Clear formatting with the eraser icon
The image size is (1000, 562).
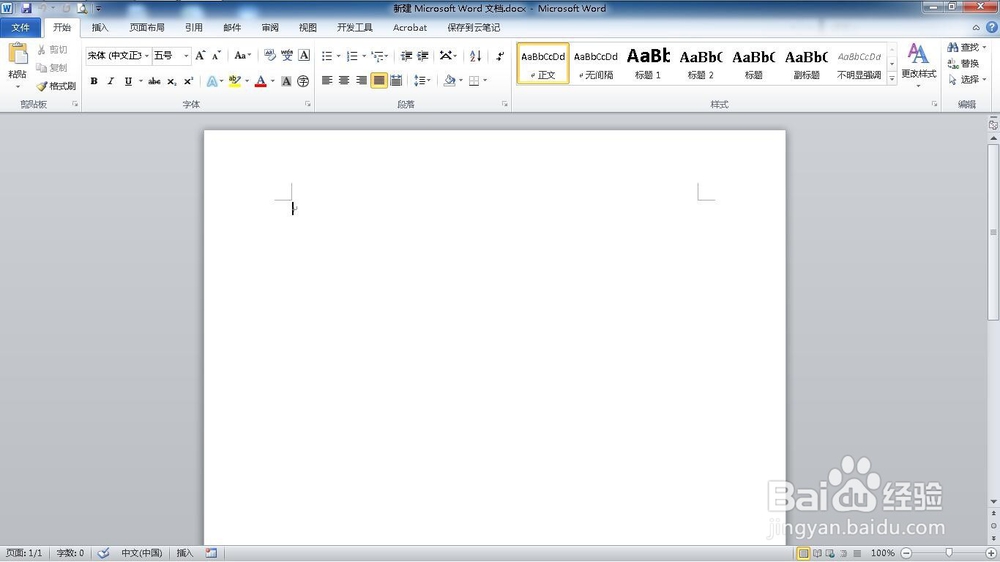click(270, 55)
